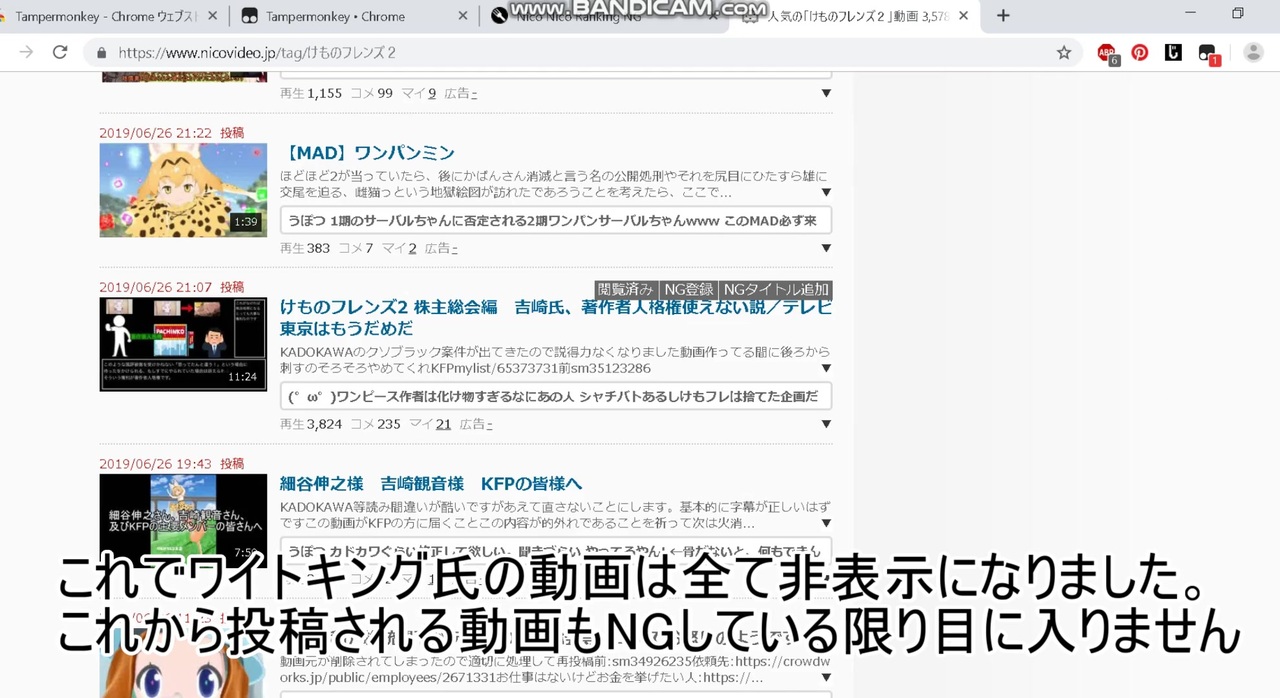
Task: Expand the description of 【MAD】ワンパンミン
Action: [x=826, y=192]
